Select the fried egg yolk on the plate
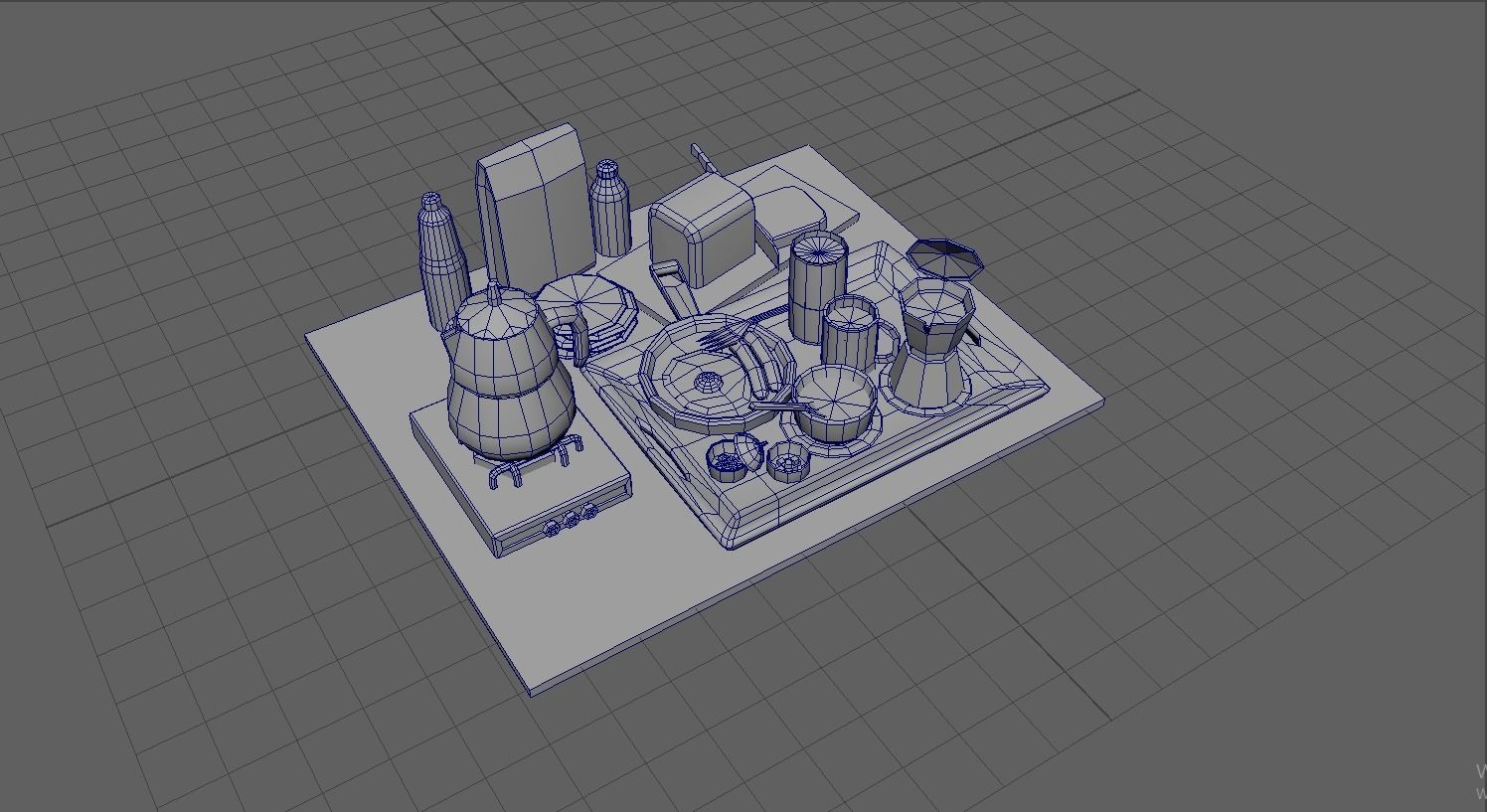Viewport: 1487px width, 812px height. tap(709, 382)
